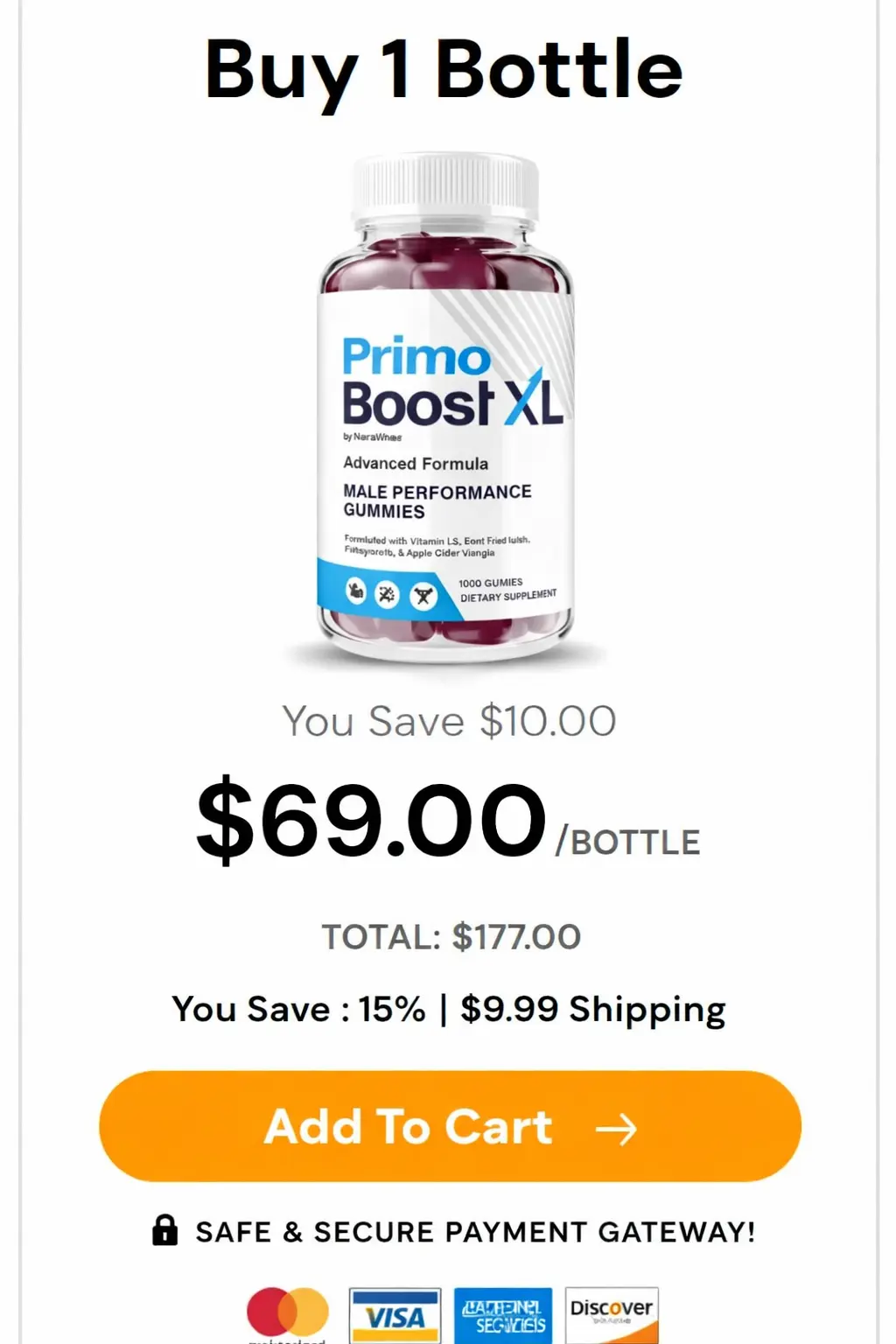The height and width of the screenshot is (1344, 896).
Task: Select the TOTAL: $177.00 text
Action: 449,935
